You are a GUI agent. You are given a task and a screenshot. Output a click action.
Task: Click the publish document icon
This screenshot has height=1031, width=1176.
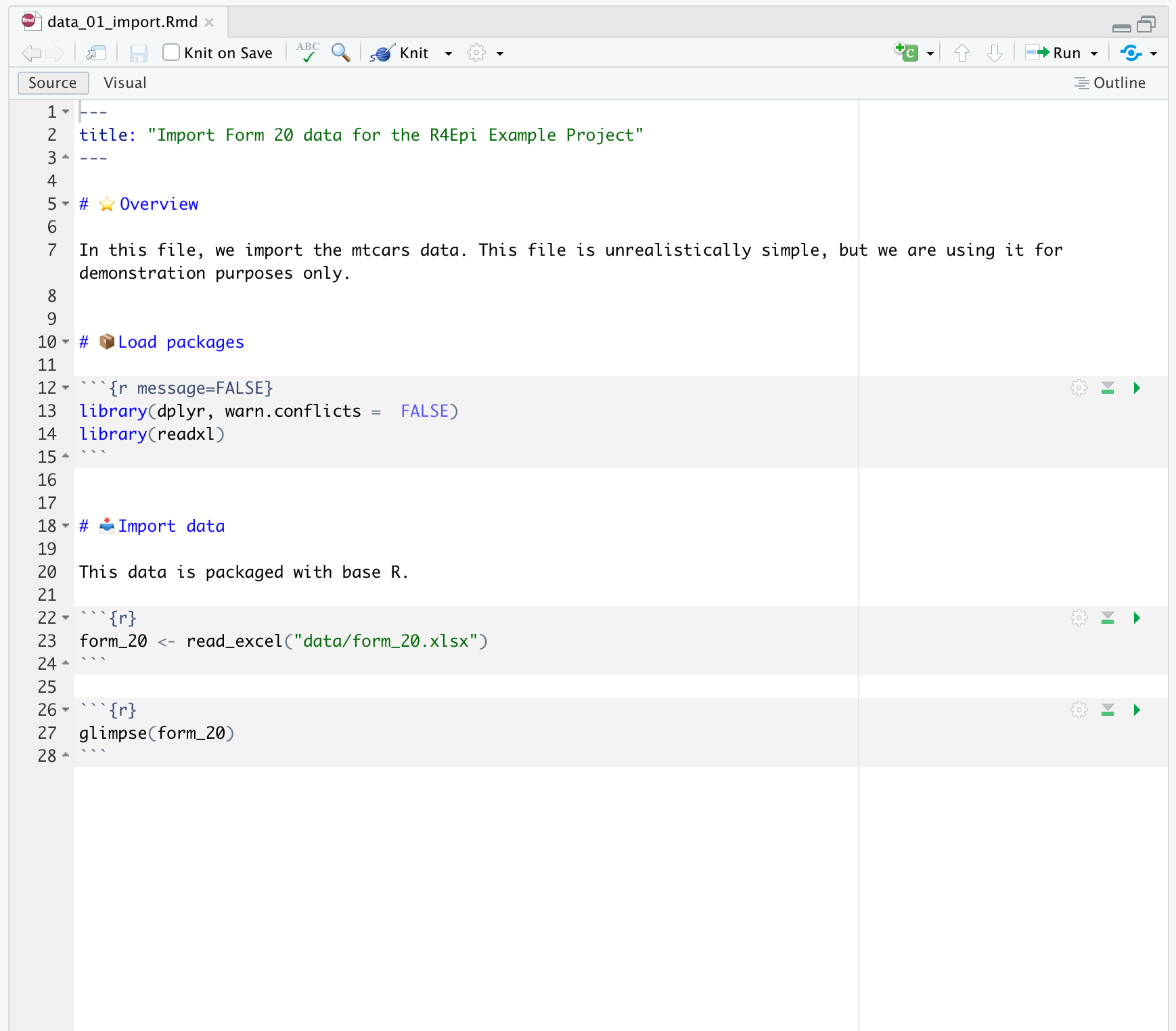(x=1131, y=53)
